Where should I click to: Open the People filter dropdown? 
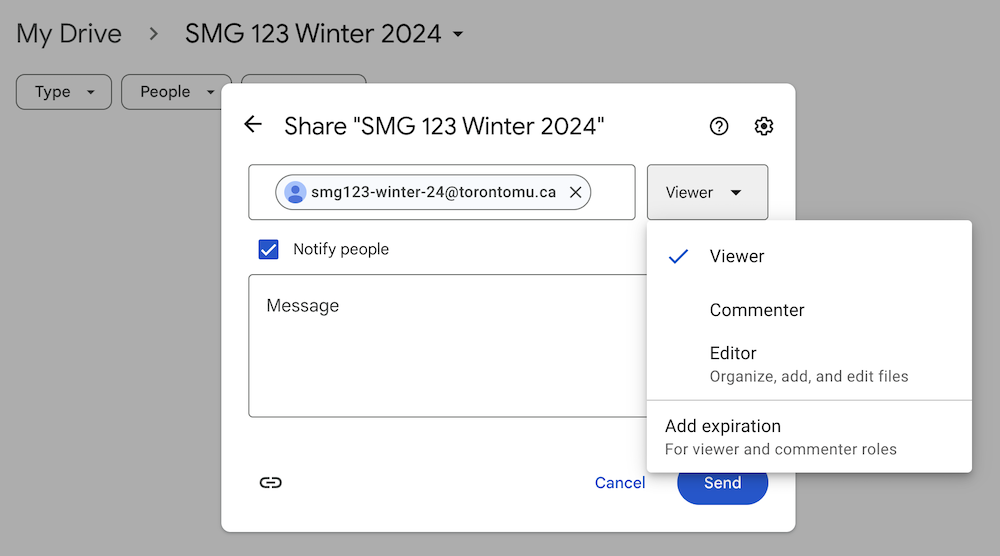point(176,92)
